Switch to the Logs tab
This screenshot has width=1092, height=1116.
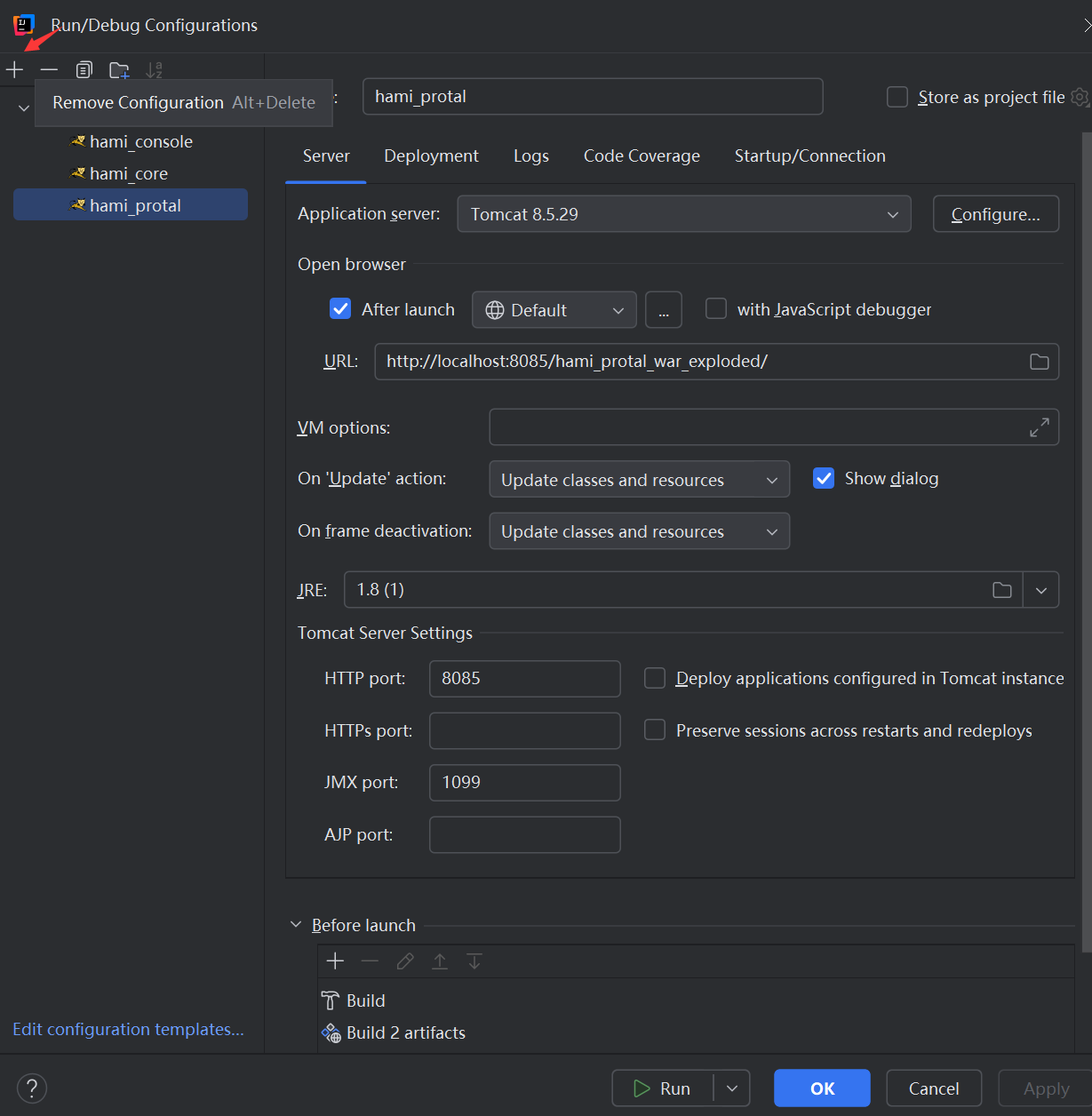531,156
